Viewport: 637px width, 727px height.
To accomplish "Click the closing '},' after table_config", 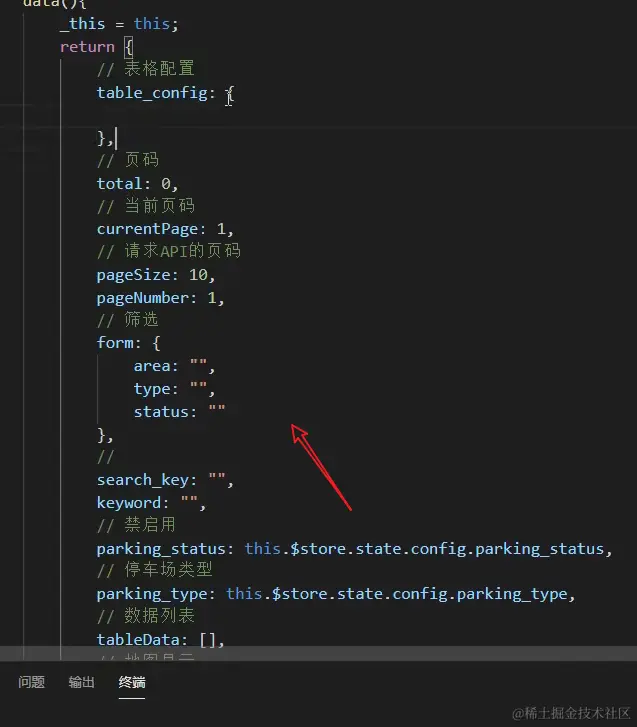I will click(x=105, y=138).
